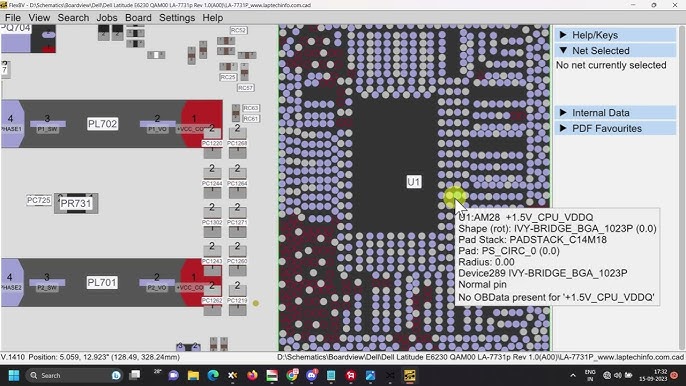Open Google Chrome from taskbar
This screenshot has height=386, width=686.
pyautogui.click(x=292, y=375)
